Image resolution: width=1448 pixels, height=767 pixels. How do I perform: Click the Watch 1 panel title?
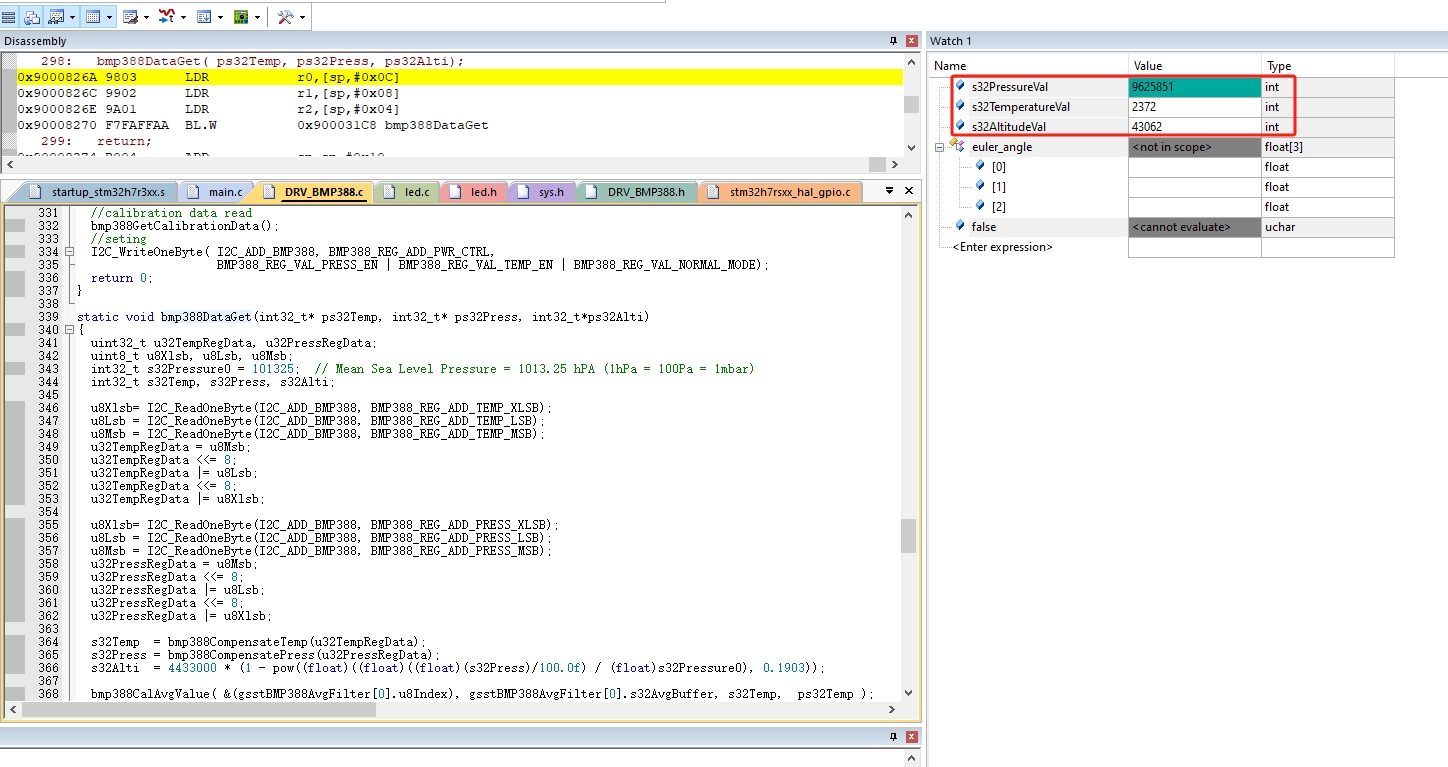coord(951,41)
